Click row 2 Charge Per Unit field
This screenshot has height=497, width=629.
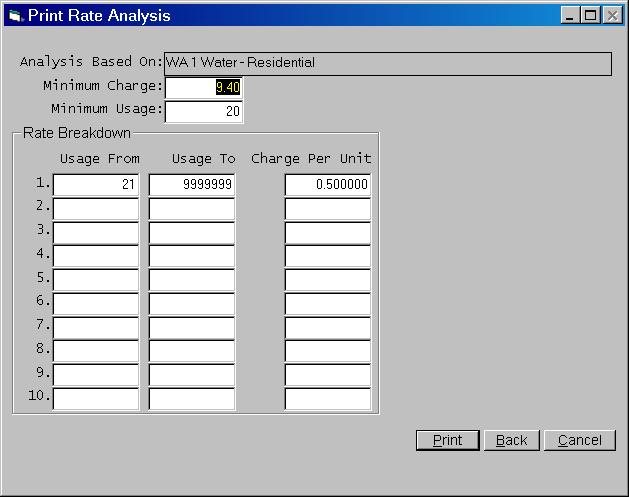(x=328, y=209)
